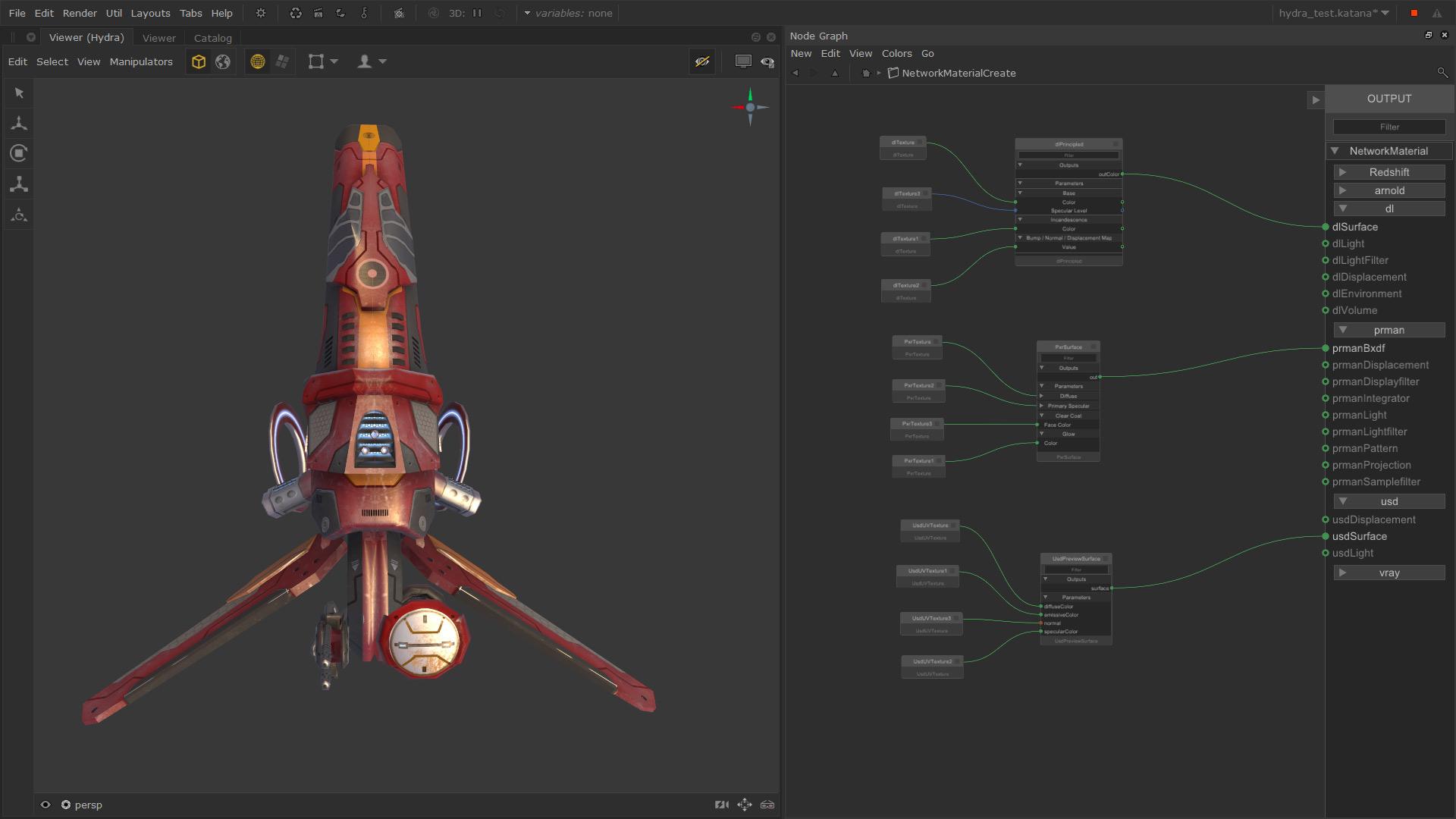Open the Render menu in the menu bar
The height and width of the screenshot is (819, 1456).
80,13
